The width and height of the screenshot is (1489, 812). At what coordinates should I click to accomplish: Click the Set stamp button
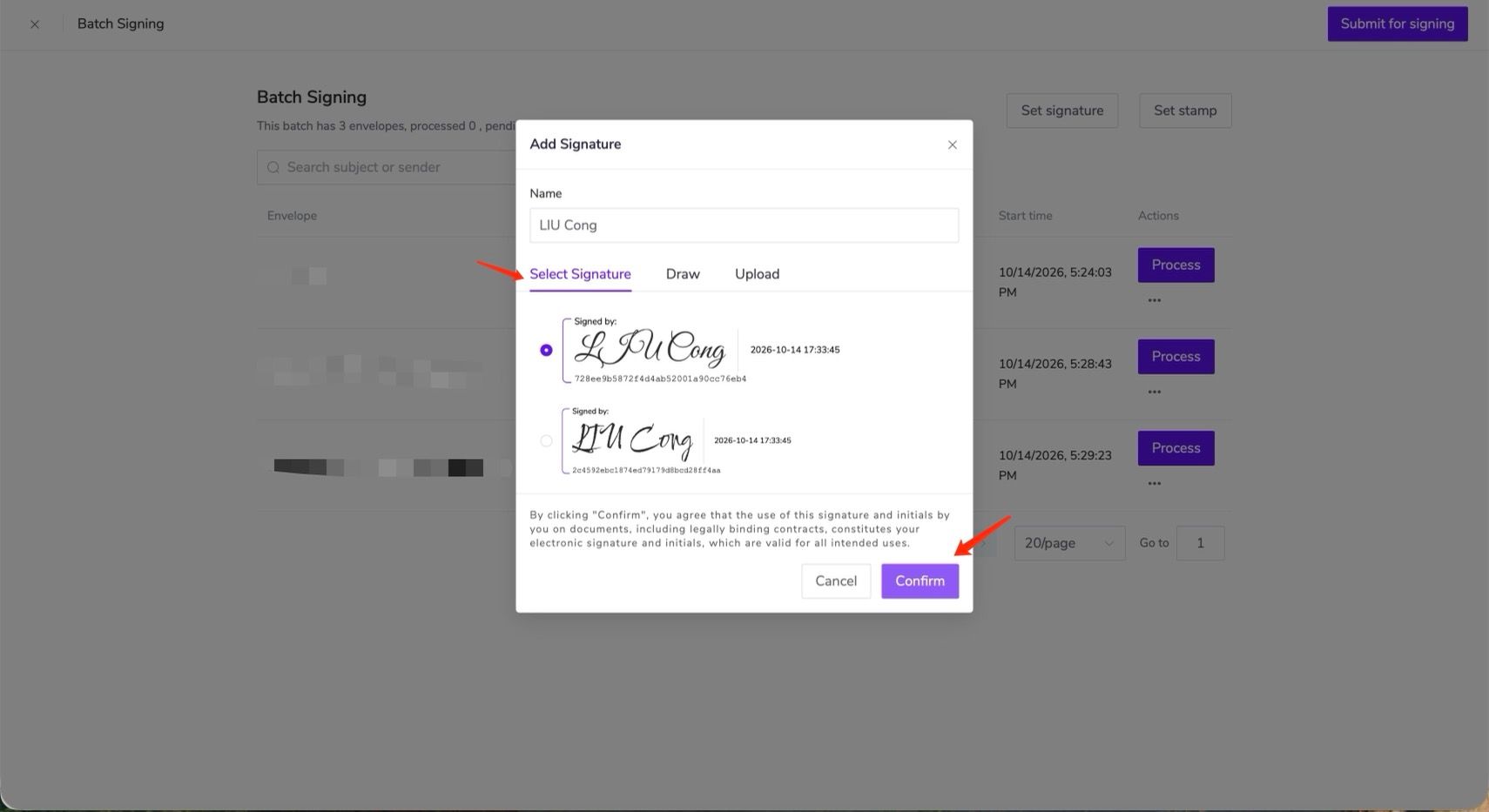point(1185,111)
